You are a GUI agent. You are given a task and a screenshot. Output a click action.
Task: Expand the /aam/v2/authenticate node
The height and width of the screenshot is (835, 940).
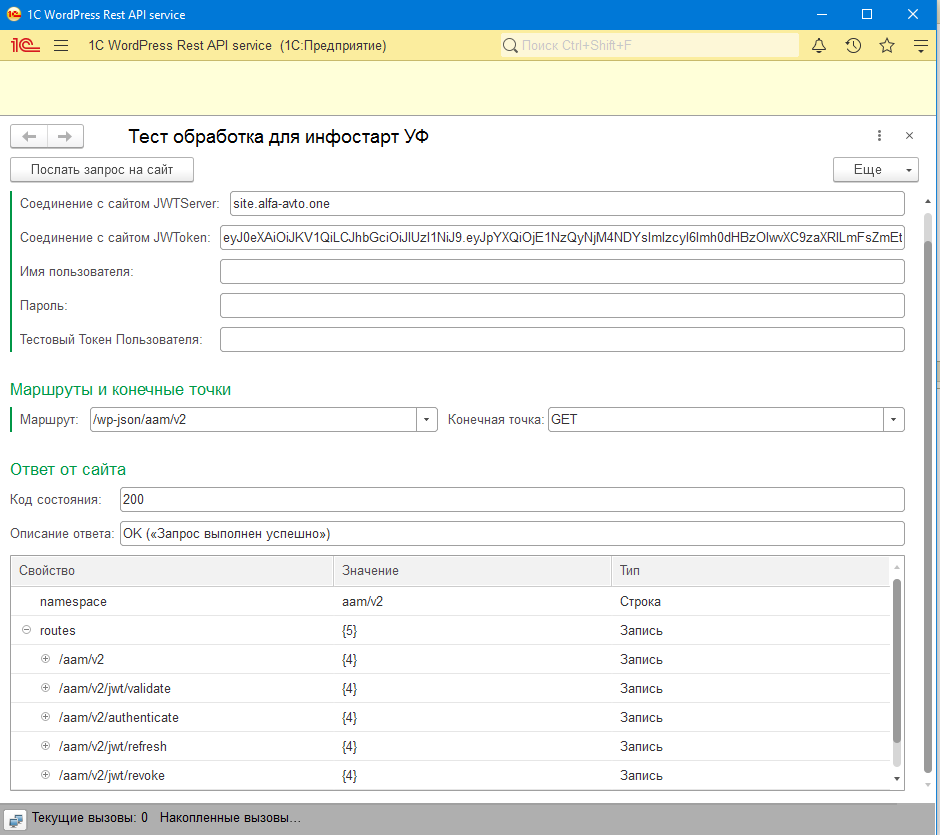click(x=46, y=717)
